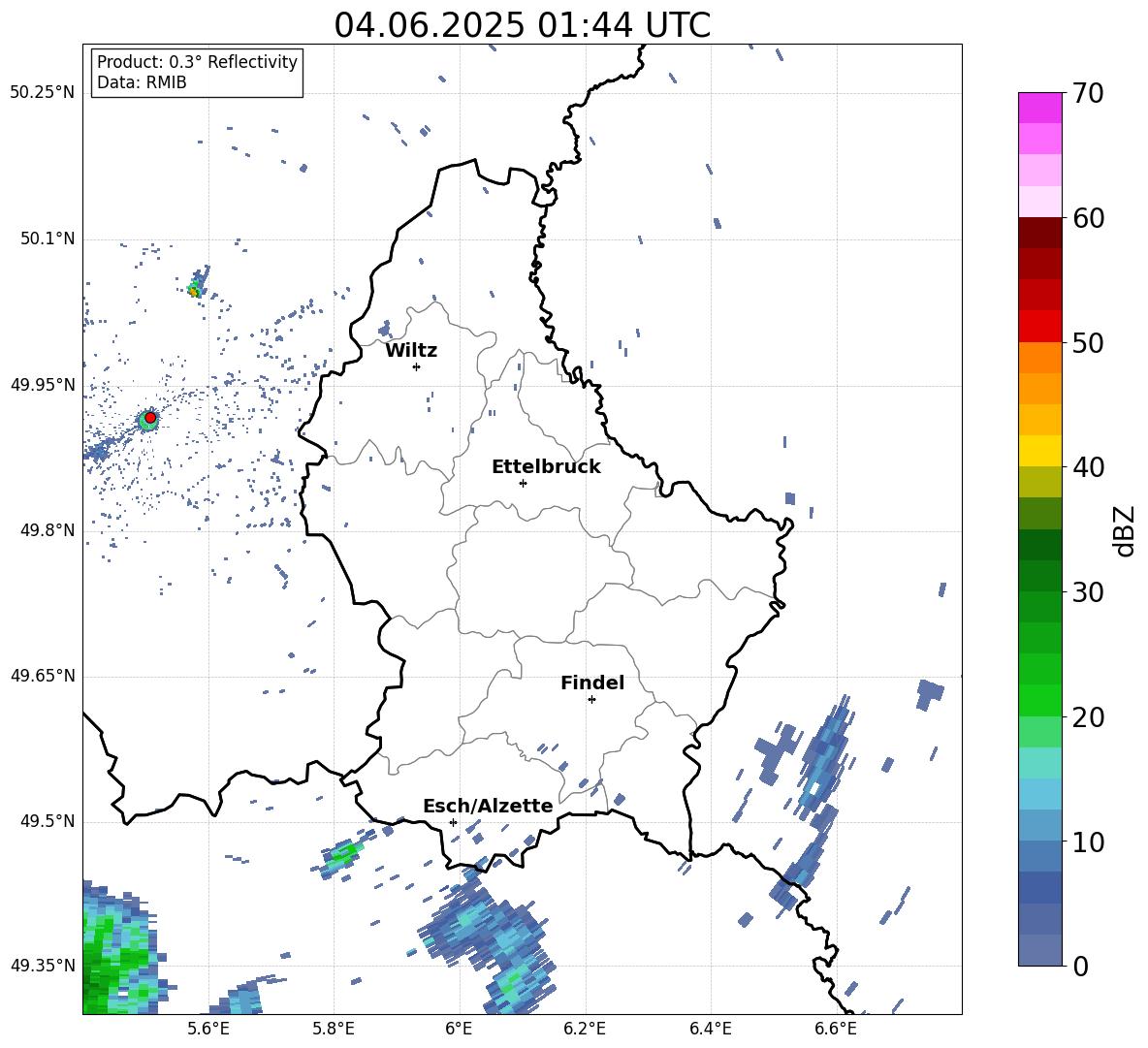Click the 'Esch/Alzette' city label
Image resolution: width=1148 pixels, height=1048 pixels.
tap(488, 806)
